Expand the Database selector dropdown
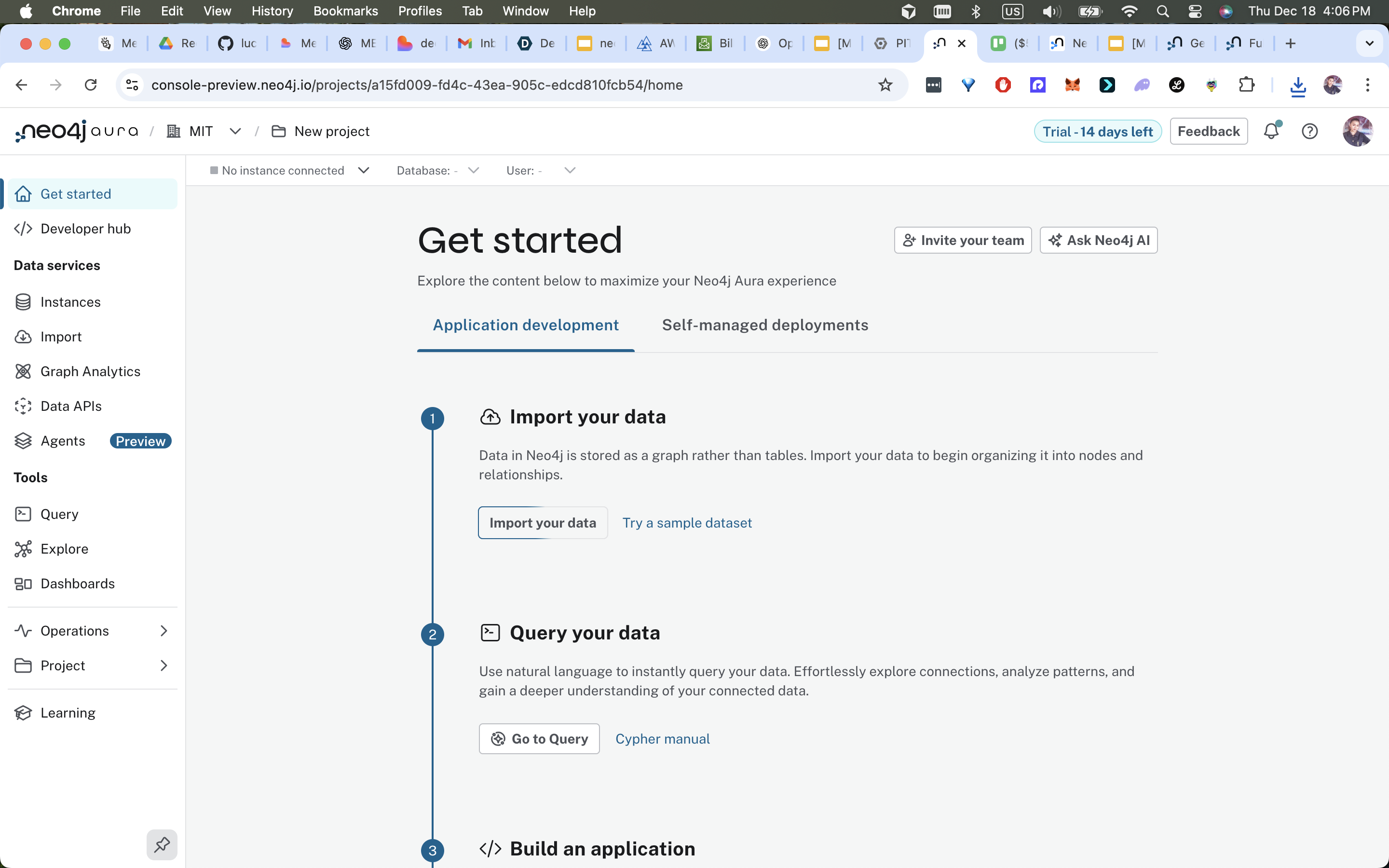 click(x=437, y=171)
